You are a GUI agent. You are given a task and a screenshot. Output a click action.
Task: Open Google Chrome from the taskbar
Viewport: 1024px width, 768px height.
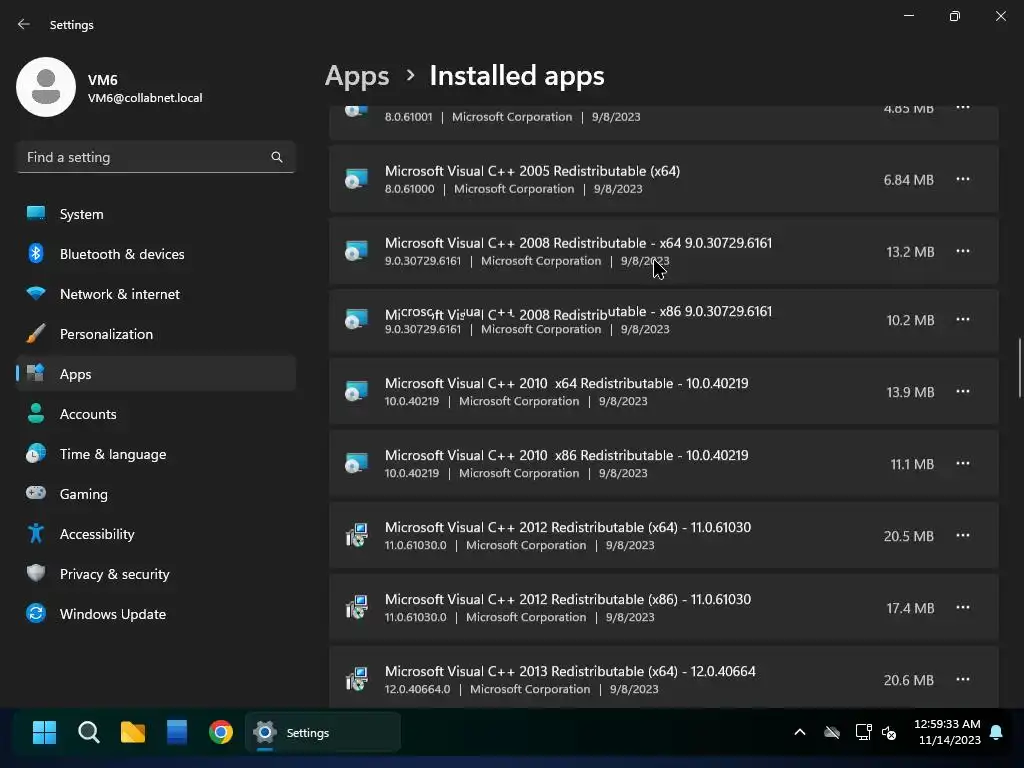pyautogui.click(x=221, y=733)
